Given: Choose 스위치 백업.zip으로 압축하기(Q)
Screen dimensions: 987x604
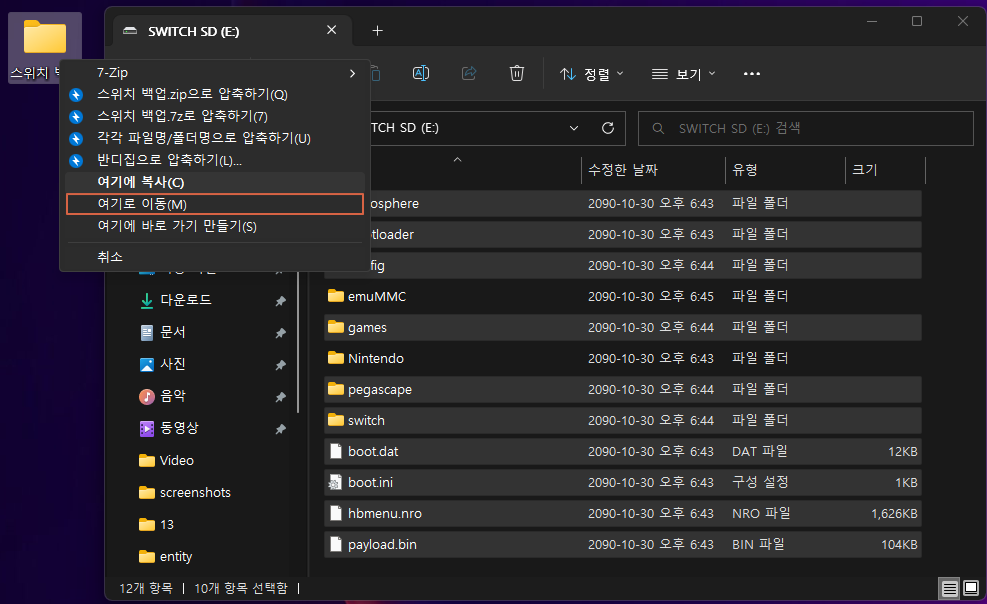Looking at the screenshot, I should [x=215, y=94].
